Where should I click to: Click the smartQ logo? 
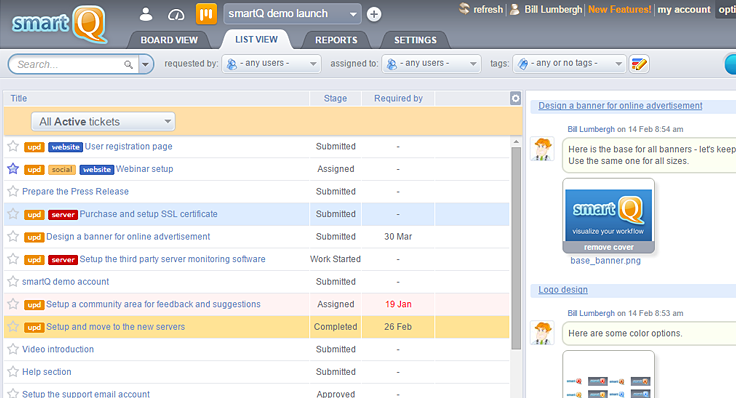pyautogui.click(x=60, y=24)
